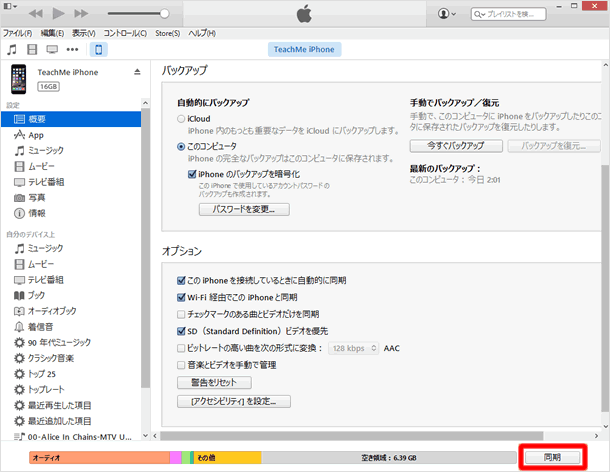Image resolution: width=610 pixels, height=472 pixels.
Task: Open the Store(S) menu
Action: [167, 33]
